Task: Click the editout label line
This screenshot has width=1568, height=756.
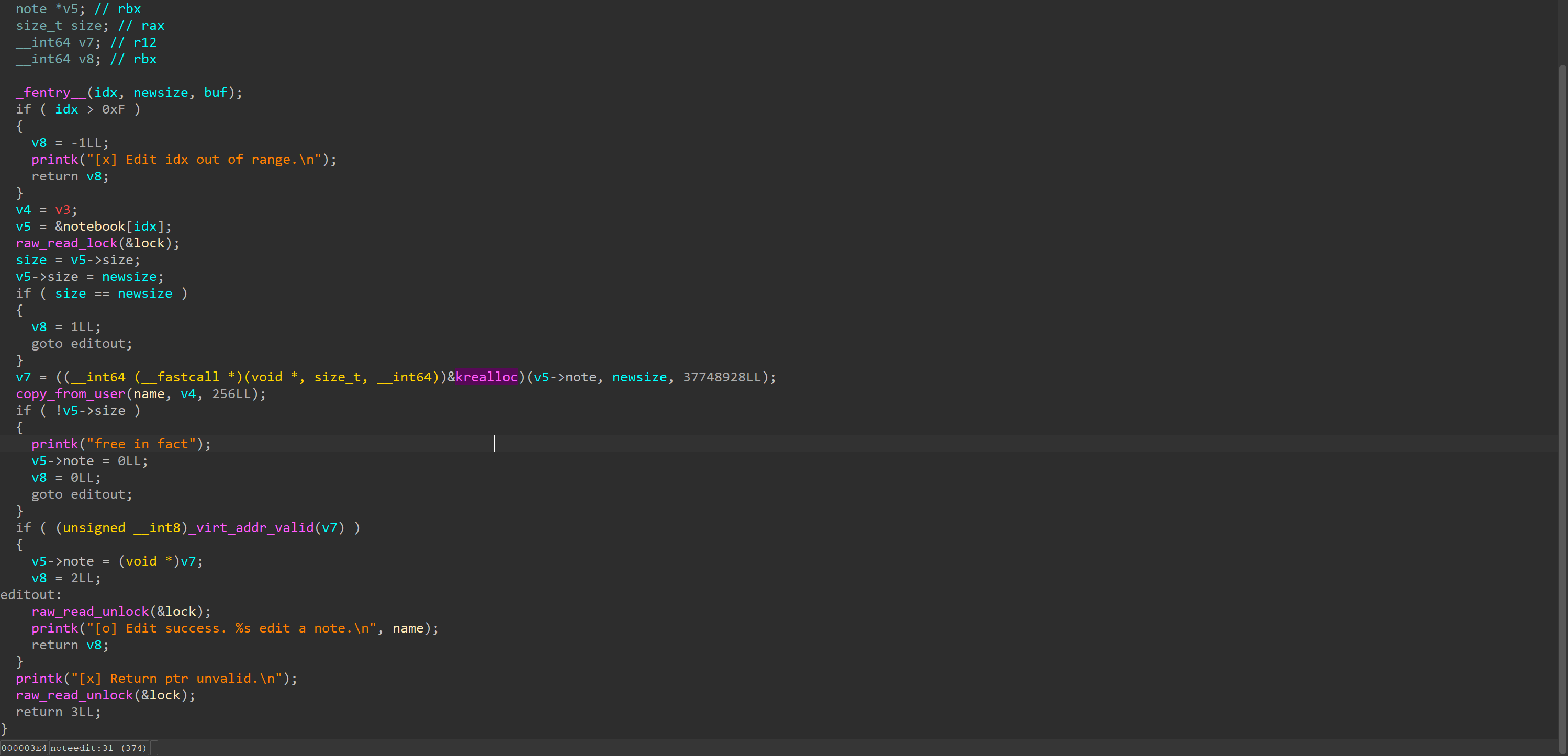Action: (30, 595)
